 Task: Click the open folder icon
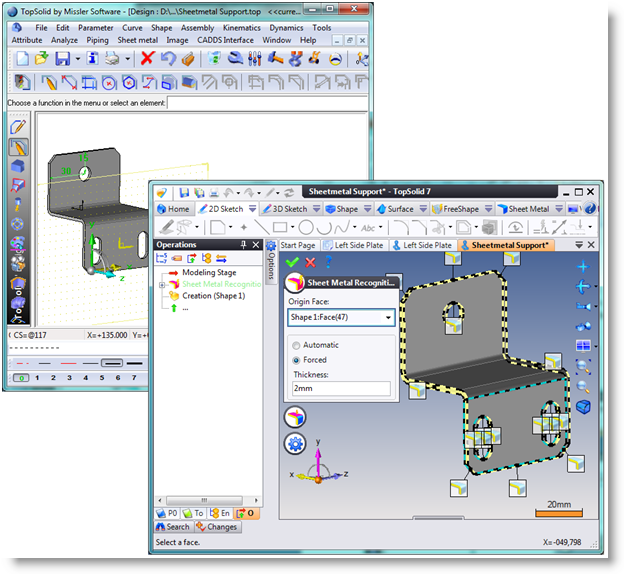click(x=42, y=59)
